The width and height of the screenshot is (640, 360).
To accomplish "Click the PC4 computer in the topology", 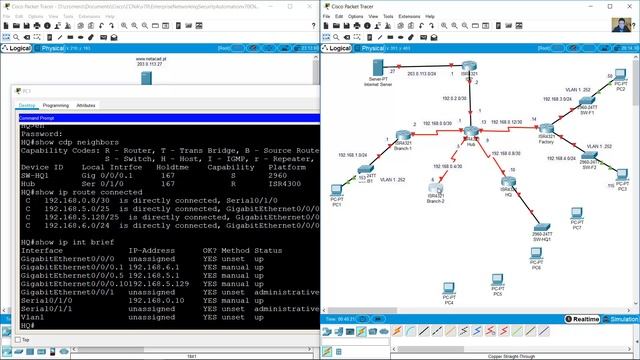I will [449, 288].
